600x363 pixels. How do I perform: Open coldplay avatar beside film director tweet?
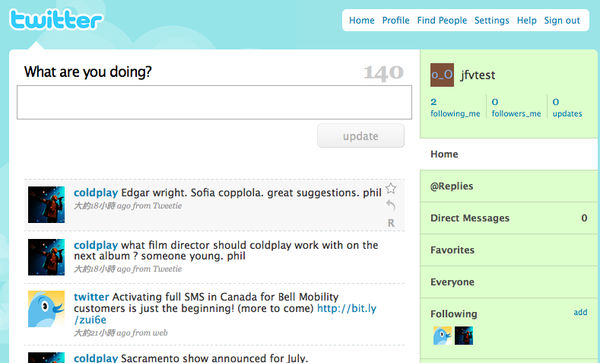coord(46,257)
